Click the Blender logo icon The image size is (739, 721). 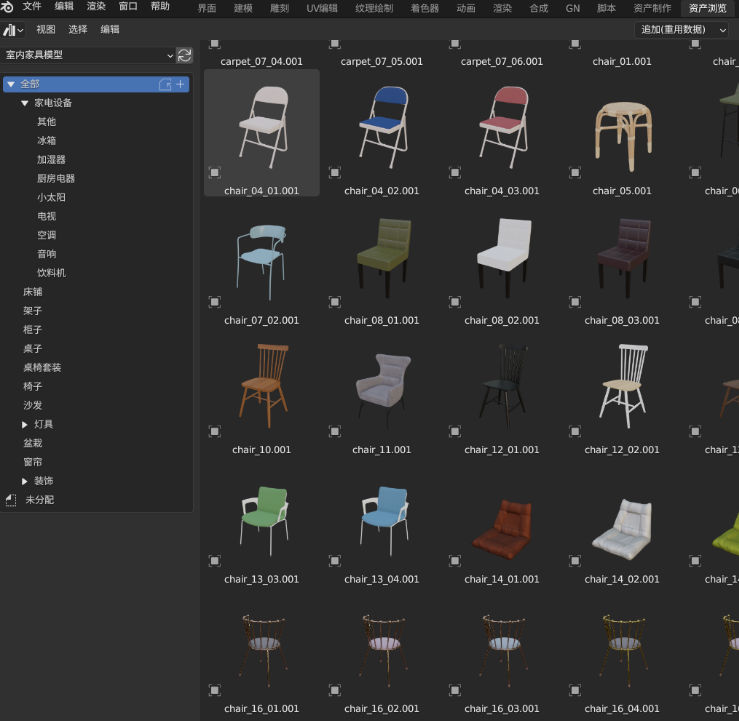click(7, 7)
